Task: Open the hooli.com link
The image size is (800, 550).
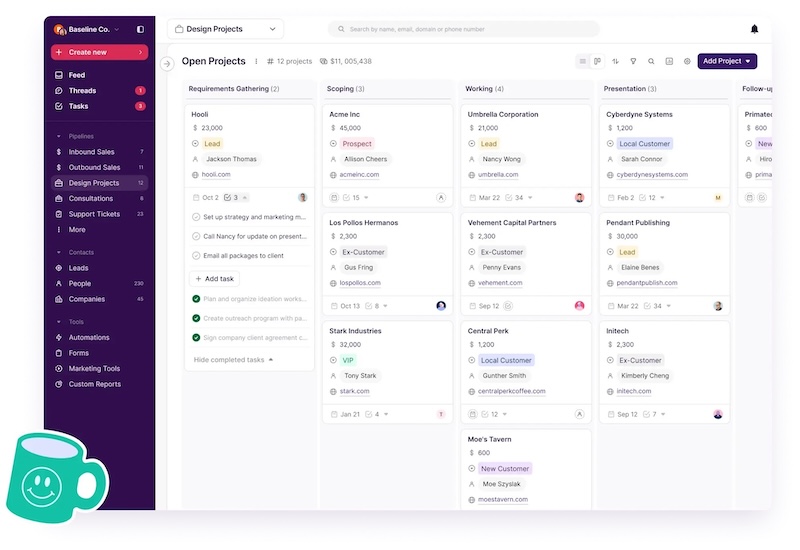Action: click(x=217, y=175)
